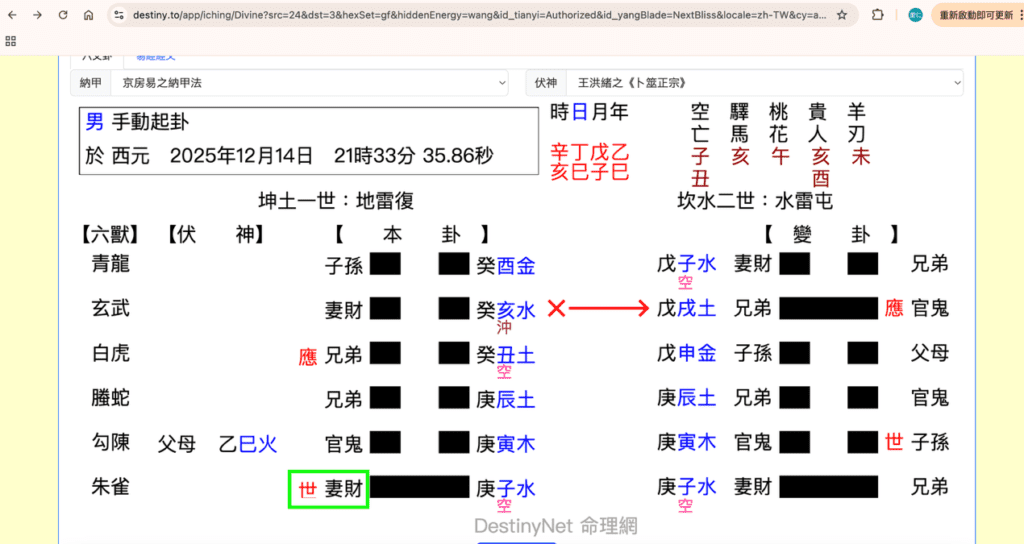Click the blue 日 column header
The height and width of the screenshot is (544, 1024).
pos(579,112)
